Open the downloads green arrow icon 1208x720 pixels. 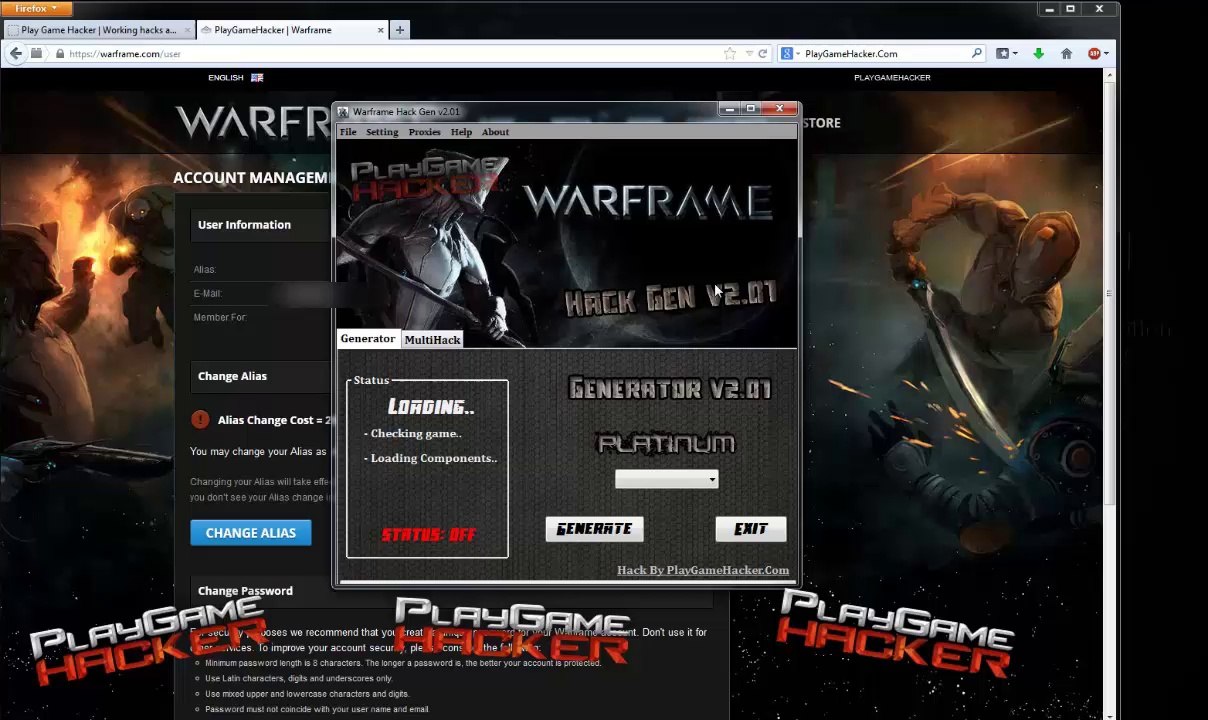1038,54
